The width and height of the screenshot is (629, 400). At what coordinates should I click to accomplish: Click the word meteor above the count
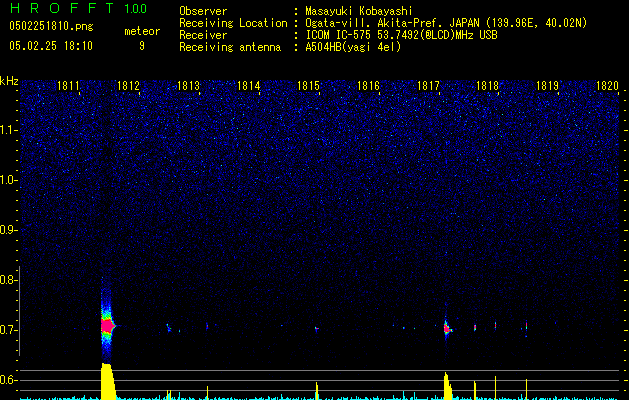pyautogui.click(x=142, y=31)
